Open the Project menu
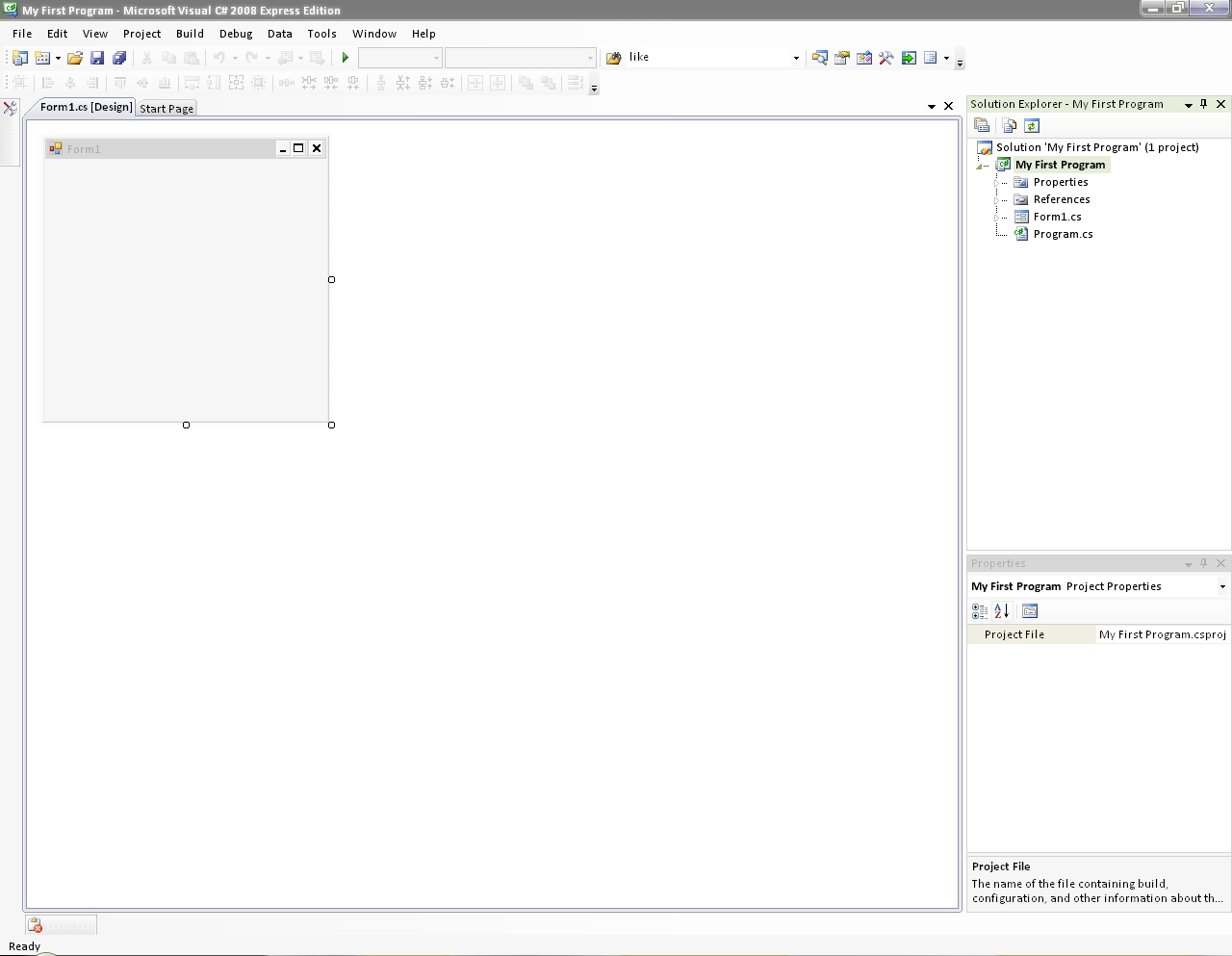 [141, 34]
